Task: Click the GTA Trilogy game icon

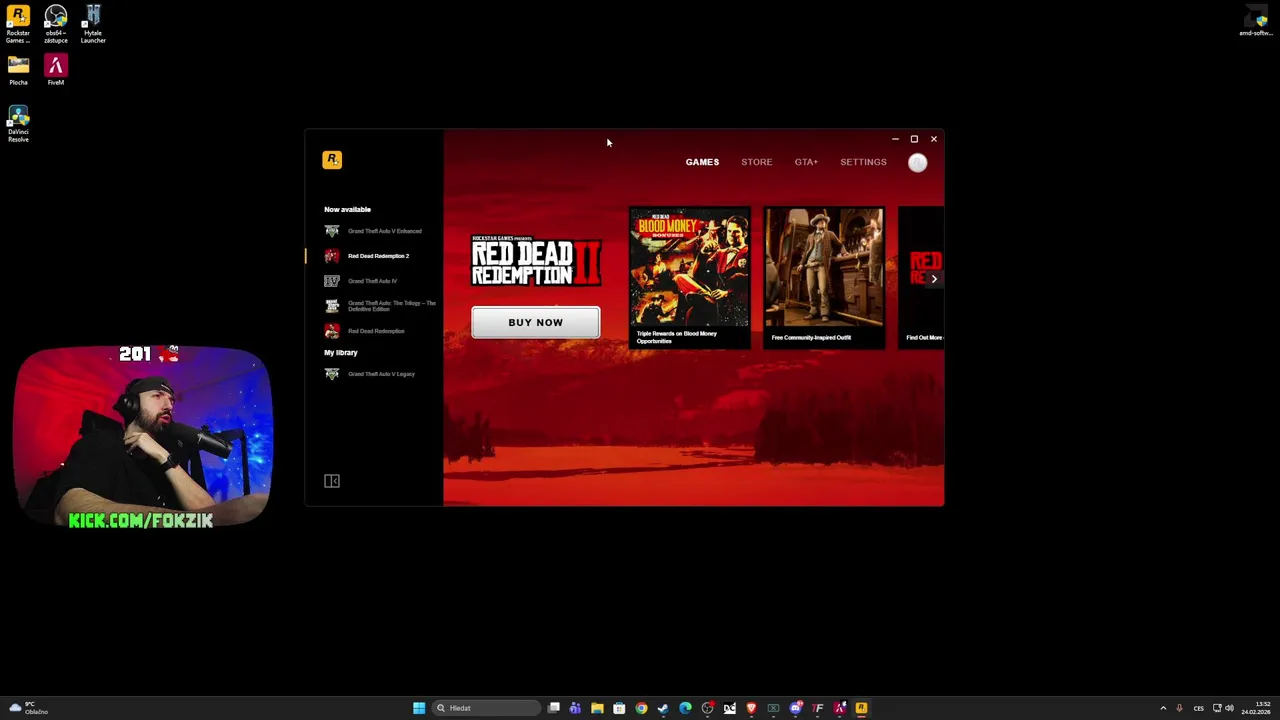Action: click(332, 306)
